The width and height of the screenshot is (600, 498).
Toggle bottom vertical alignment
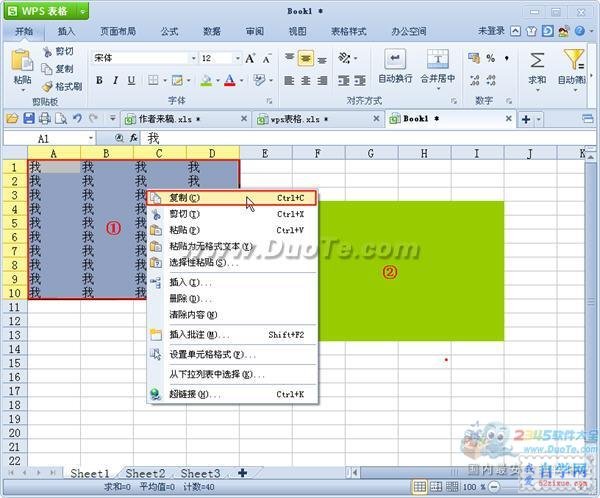pos(322,60)
